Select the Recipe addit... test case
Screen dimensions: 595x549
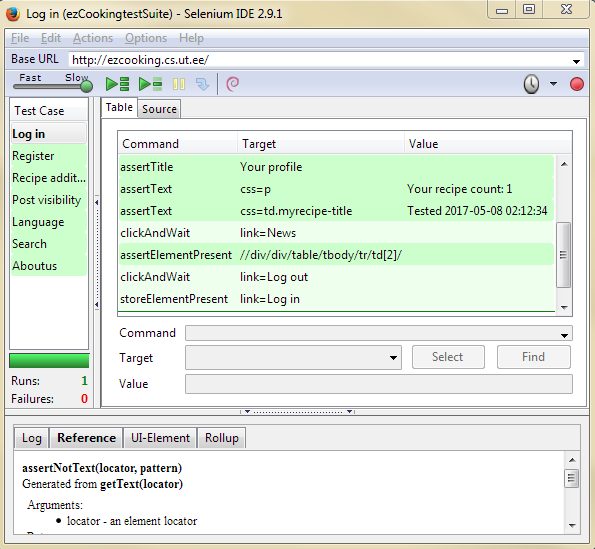pyautogui.click(x=49, y=178)
